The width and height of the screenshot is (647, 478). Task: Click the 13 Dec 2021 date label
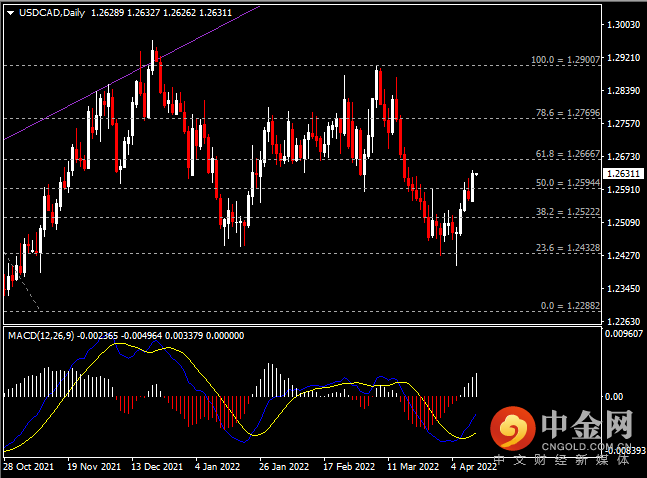(x=157, y=467)
